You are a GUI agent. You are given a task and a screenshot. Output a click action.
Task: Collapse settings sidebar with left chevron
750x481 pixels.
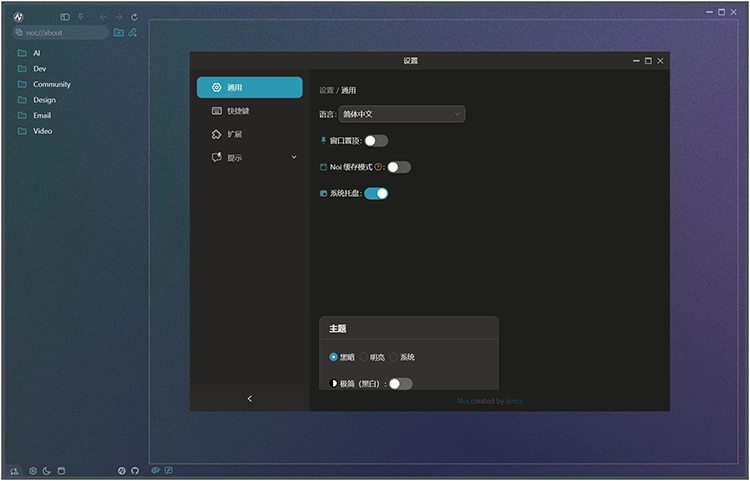click(x=249, y=398)
